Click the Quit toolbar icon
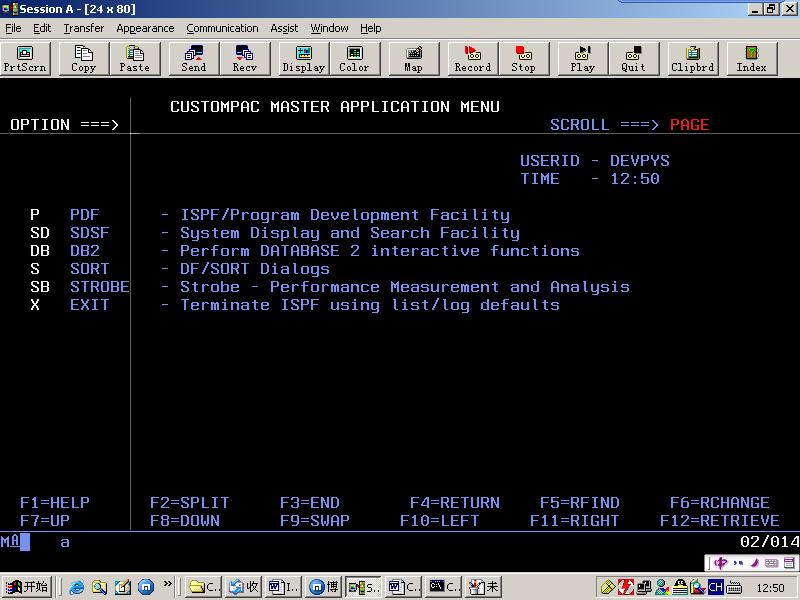800x600 pixels. [x=634, y=59]
